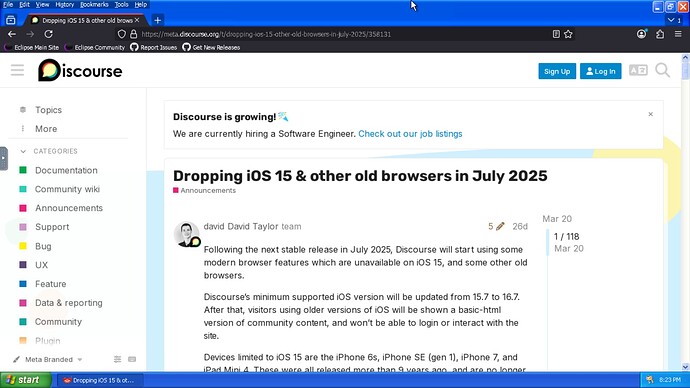Open the Bookmarks menu
This screenshot has height=388, width=690.
click(94, 4)
